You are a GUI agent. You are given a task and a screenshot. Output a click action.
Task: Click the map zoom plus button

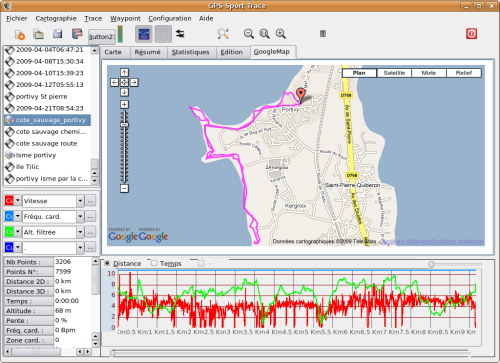coord(124,105)
